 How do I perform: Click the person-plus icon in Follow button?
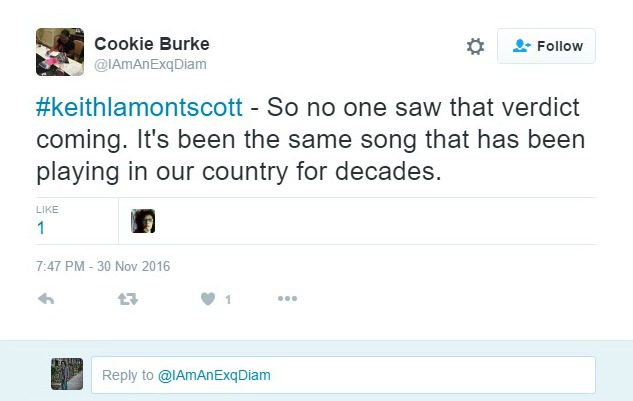pos(521,46)
